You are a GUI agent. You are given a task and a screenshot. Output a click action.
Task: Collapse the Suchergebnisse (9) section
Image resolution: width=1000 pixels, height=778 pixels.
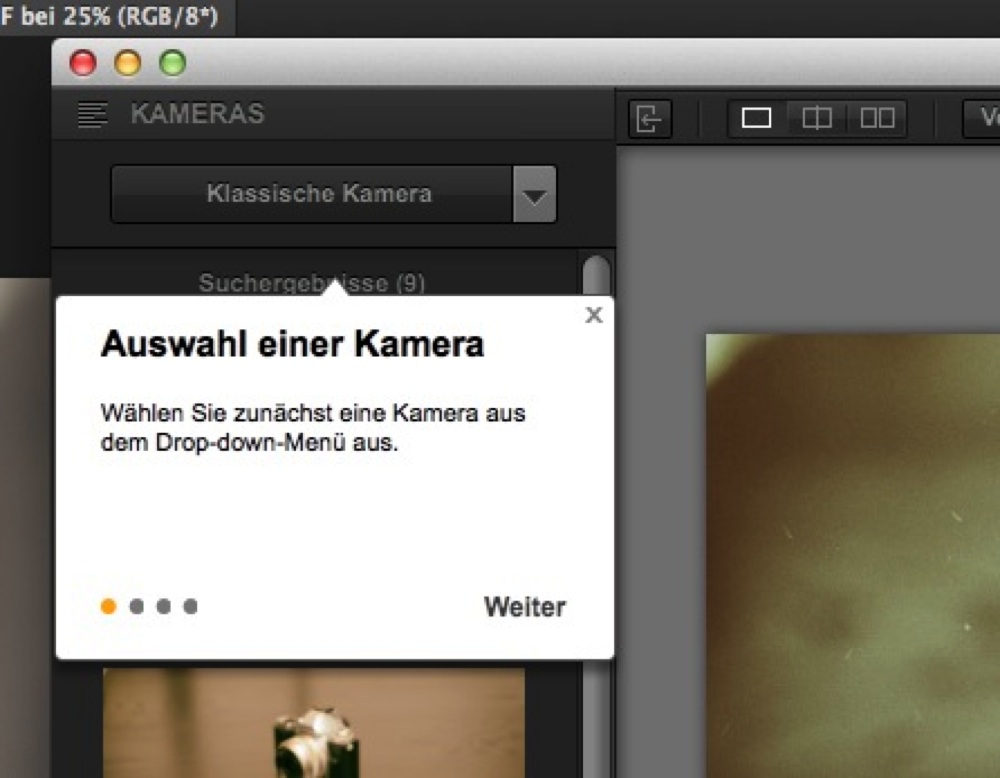coord(311,283)
